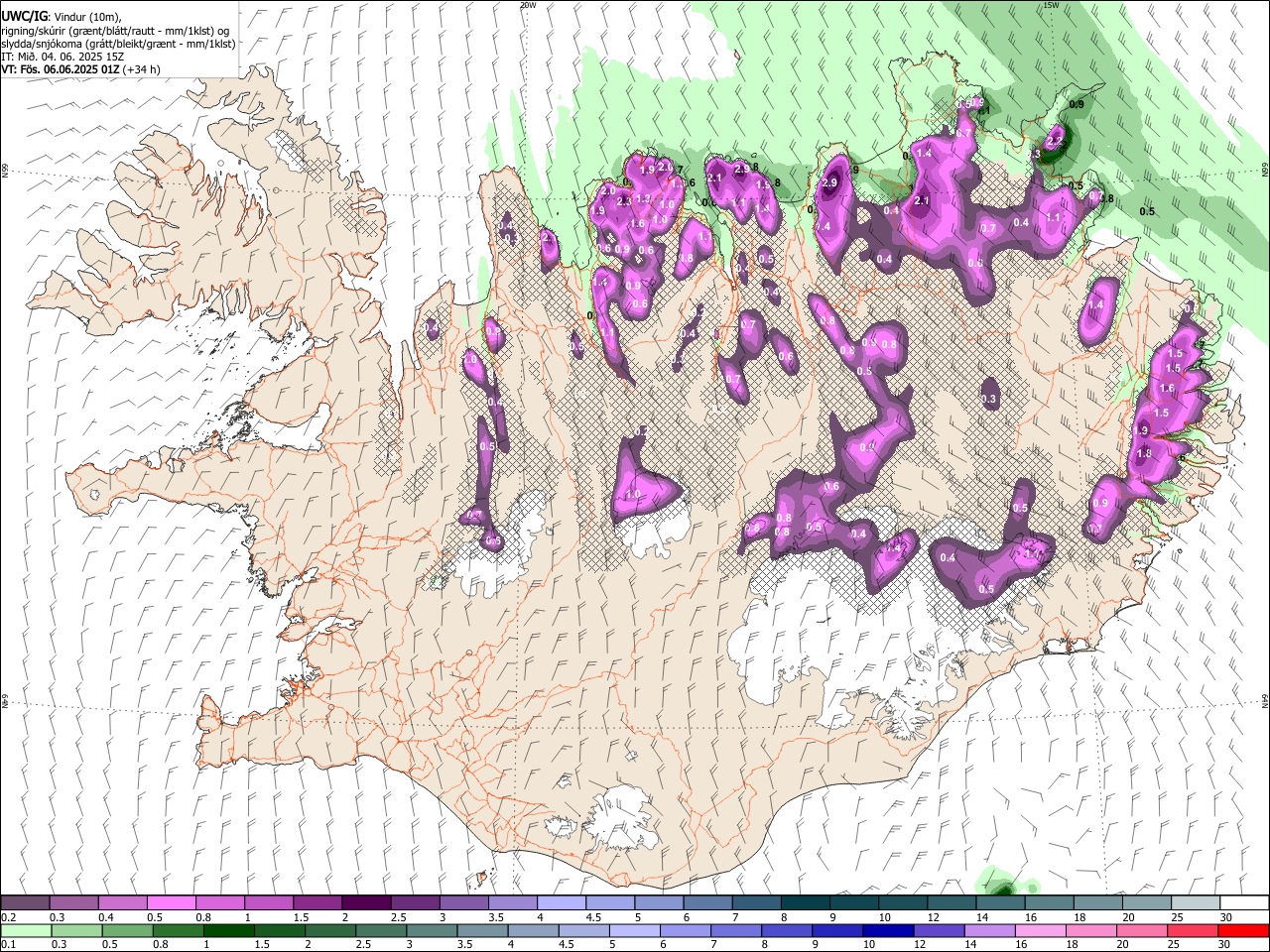
Task: Click the '7' label under the lower legend bar
Action: pos(715,944)
